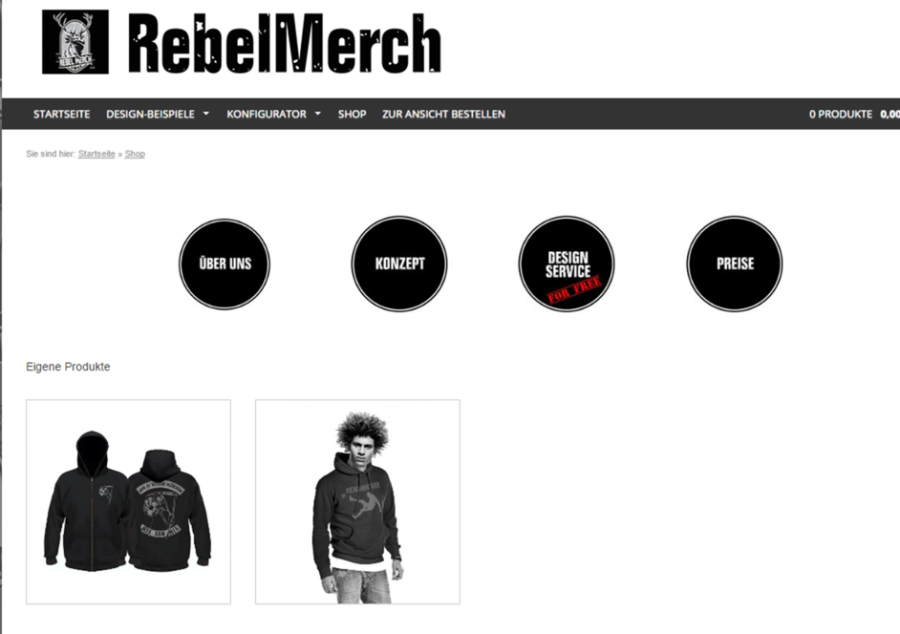Screen dimensions: 900x634
Task: Open the Preise circle button
Action: (x=735, y=264)
